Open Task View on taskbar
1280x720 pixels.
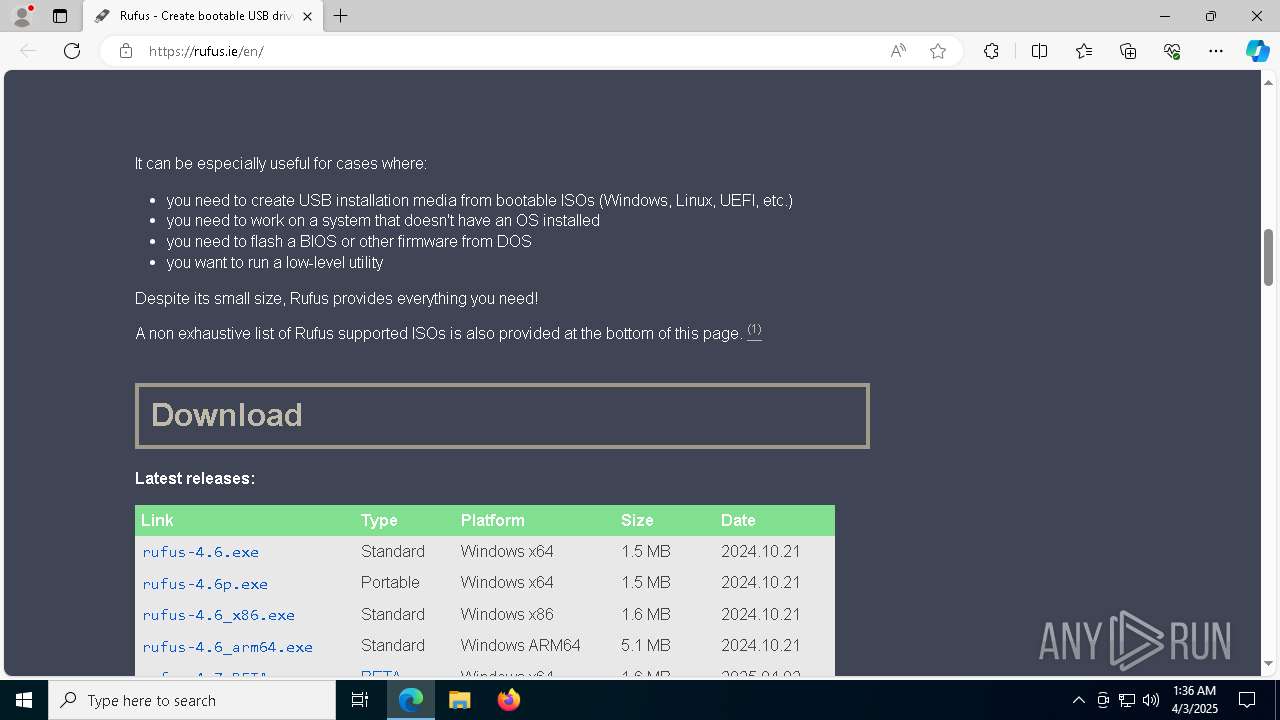tap(360, 700)
